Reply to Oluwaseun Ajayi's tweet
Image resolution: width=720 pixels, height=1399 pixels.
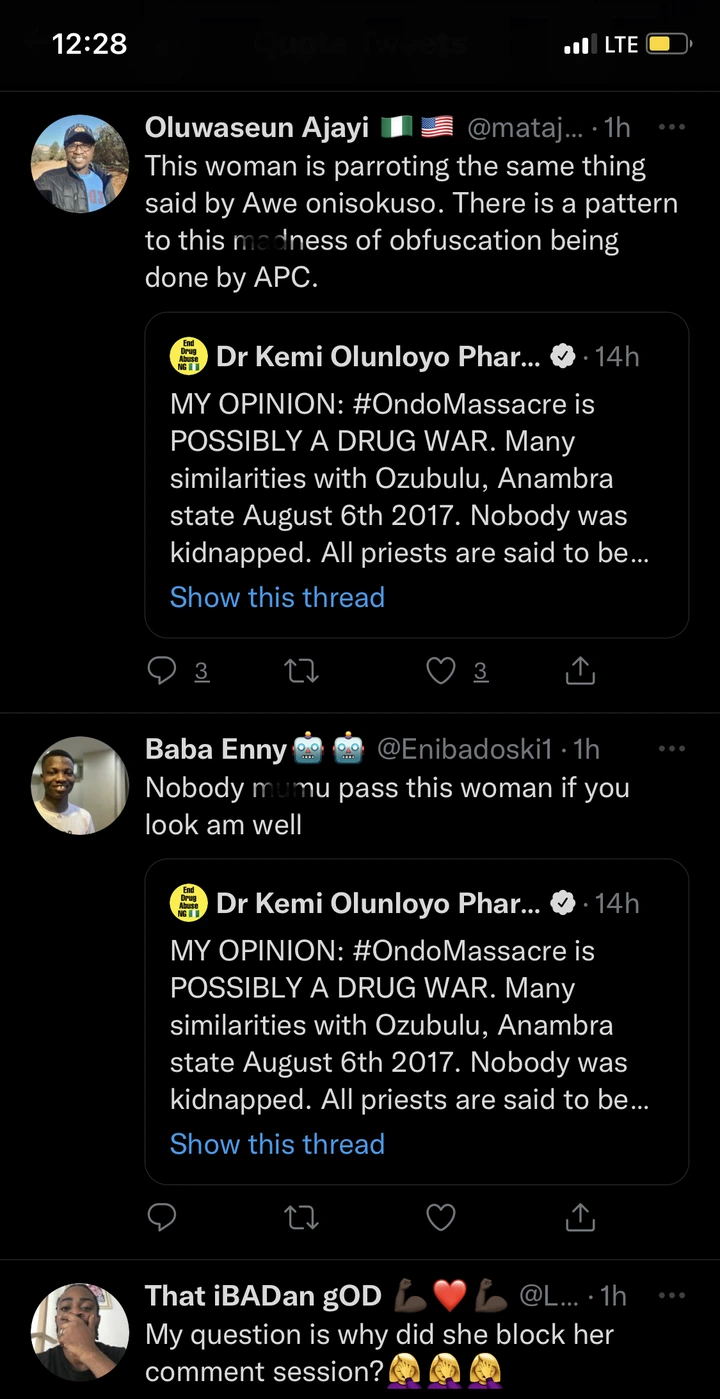(162, 671)
